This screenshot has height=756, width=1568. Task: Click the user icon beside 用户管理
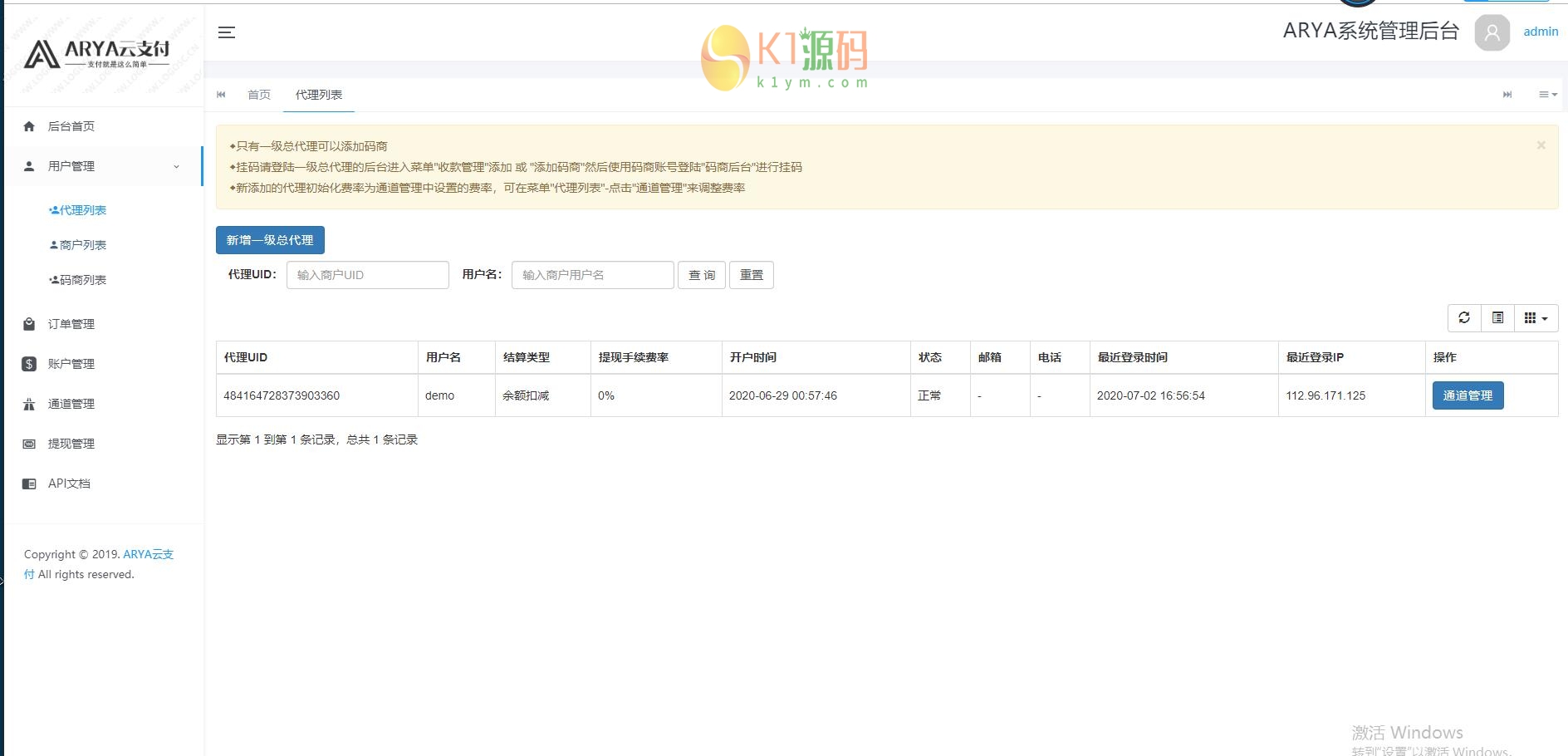tap(29, 166)
